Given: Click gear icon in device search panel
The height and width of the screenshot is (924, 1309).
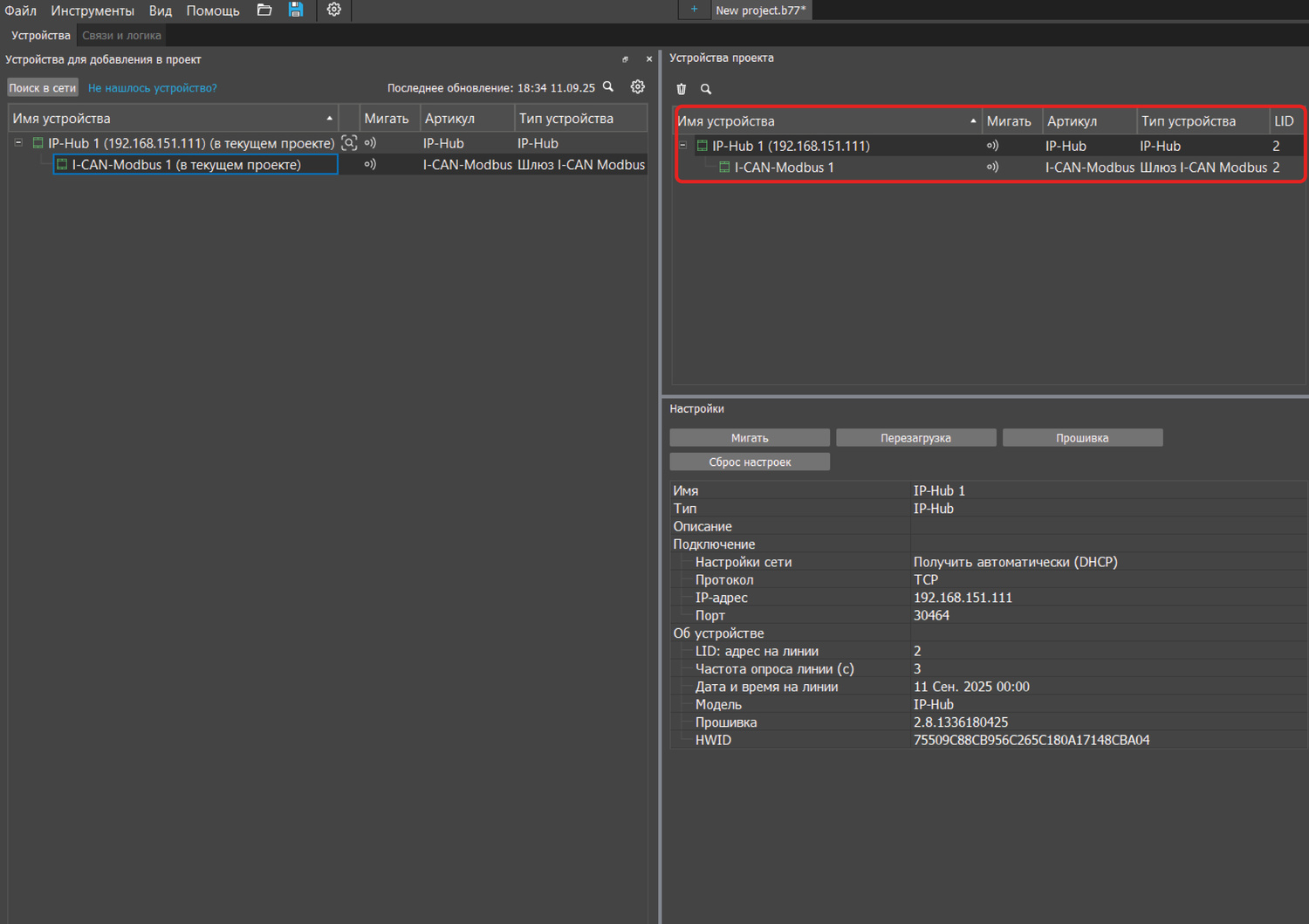Looking at the screenshot, I should [x=638, y=87].
